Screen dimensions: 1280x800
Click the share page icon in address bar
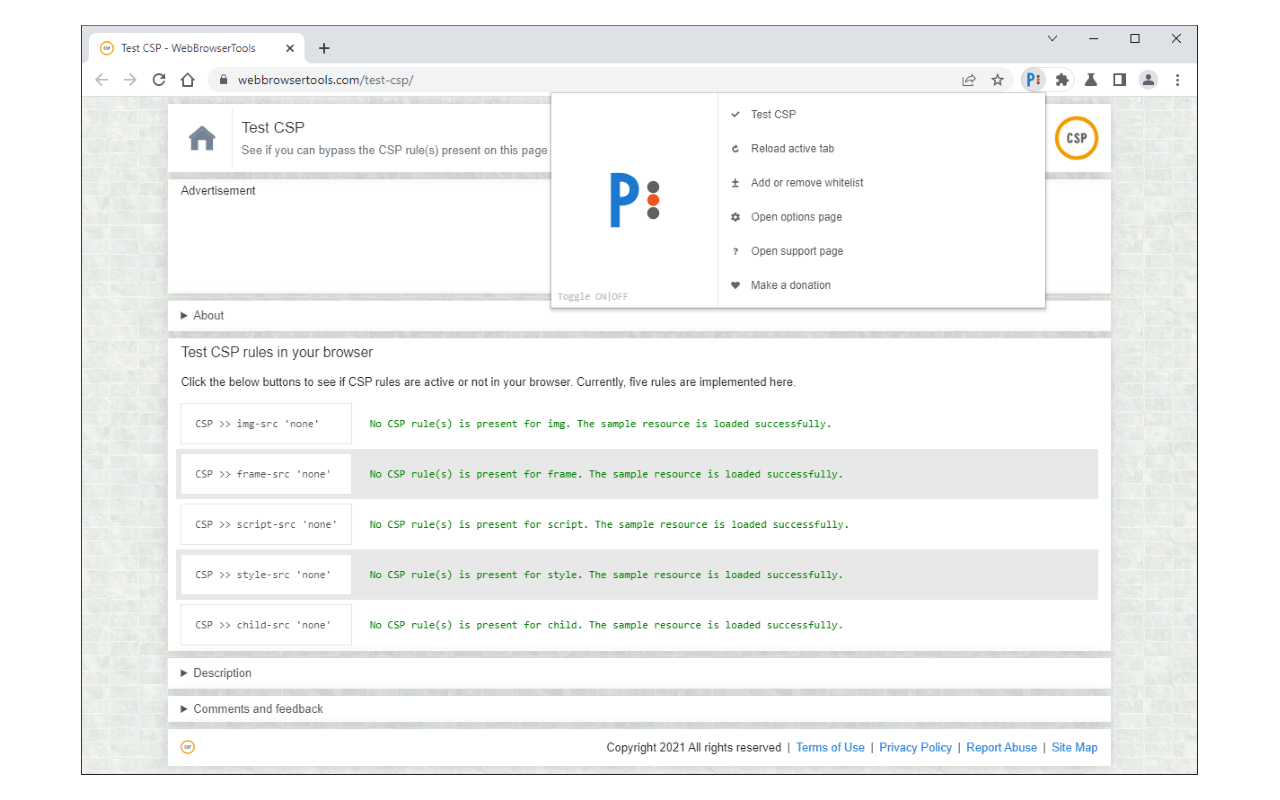968,80
